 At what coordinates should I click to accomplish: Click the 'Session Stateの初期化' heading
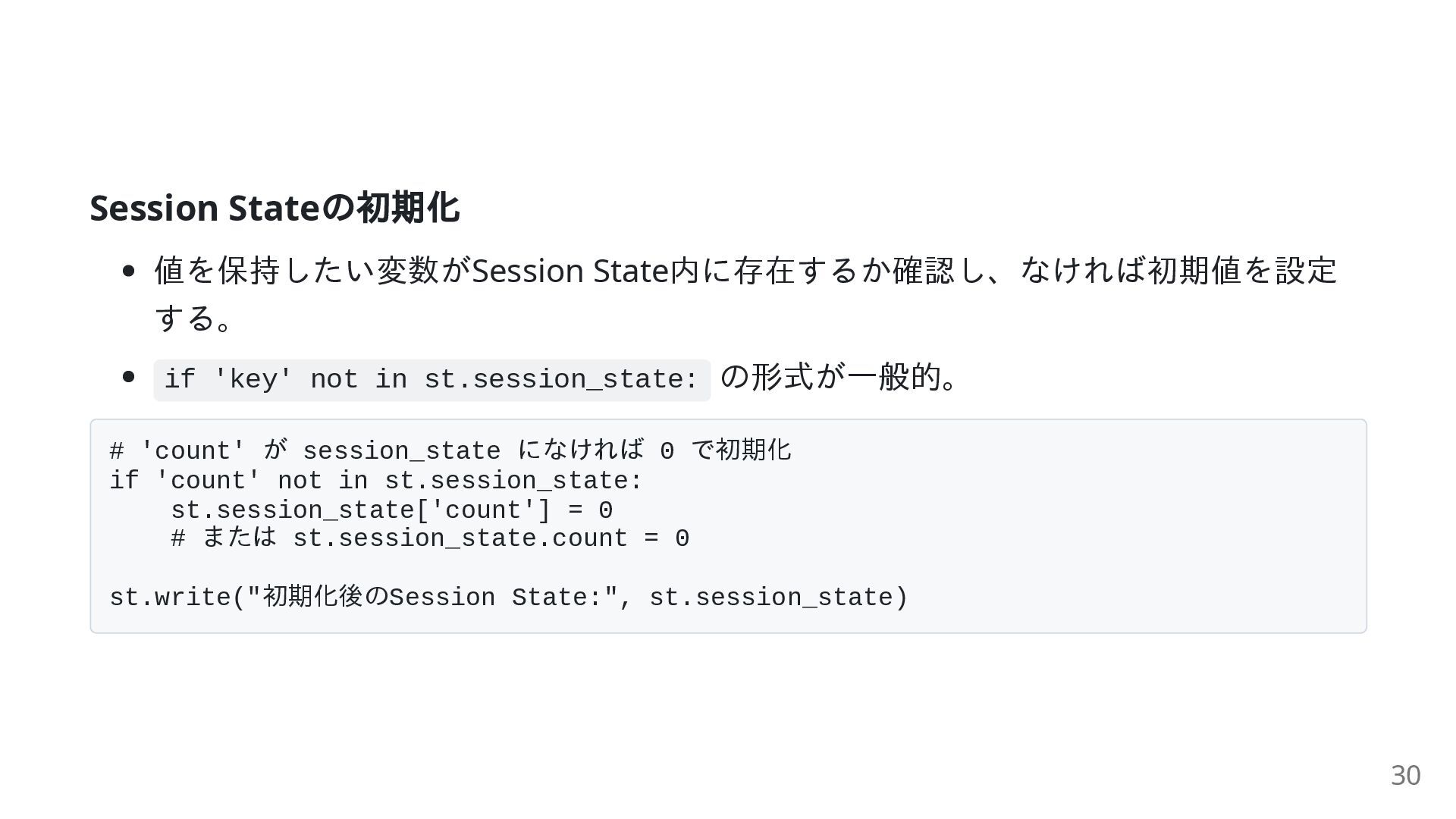pos(275,208)
